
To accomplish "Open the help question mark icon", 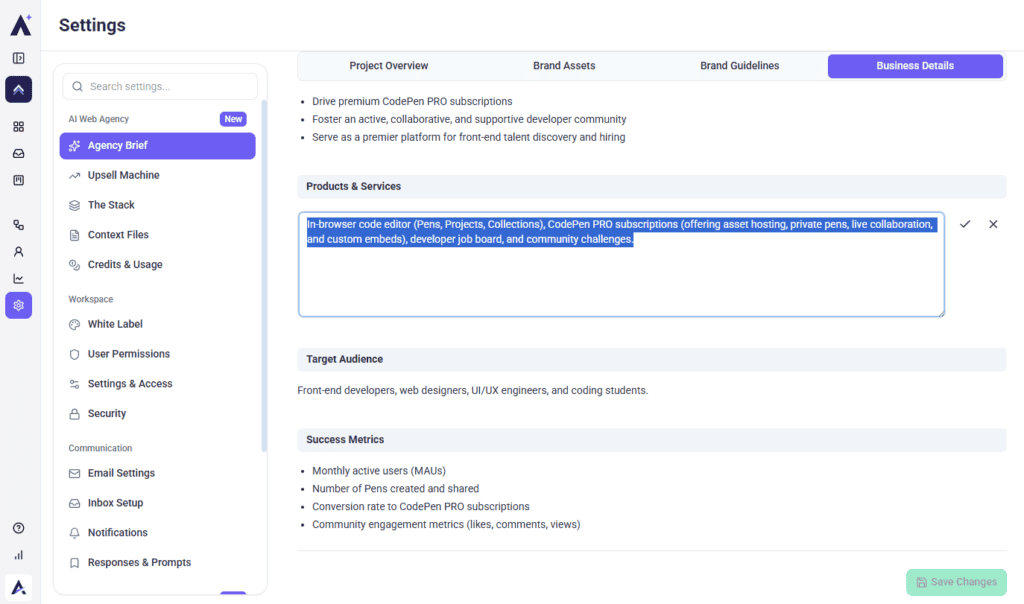I will point(18,528).
